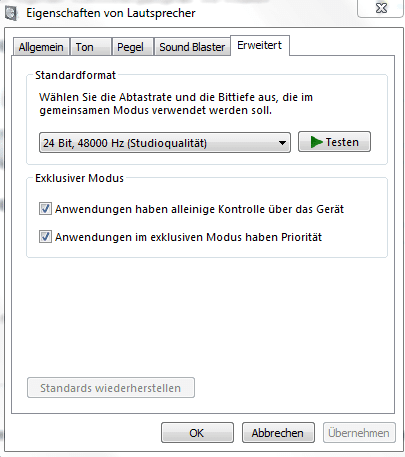The image size is (405, 457).
Task: Click the Abbrechen button
Action: point(278,433)
